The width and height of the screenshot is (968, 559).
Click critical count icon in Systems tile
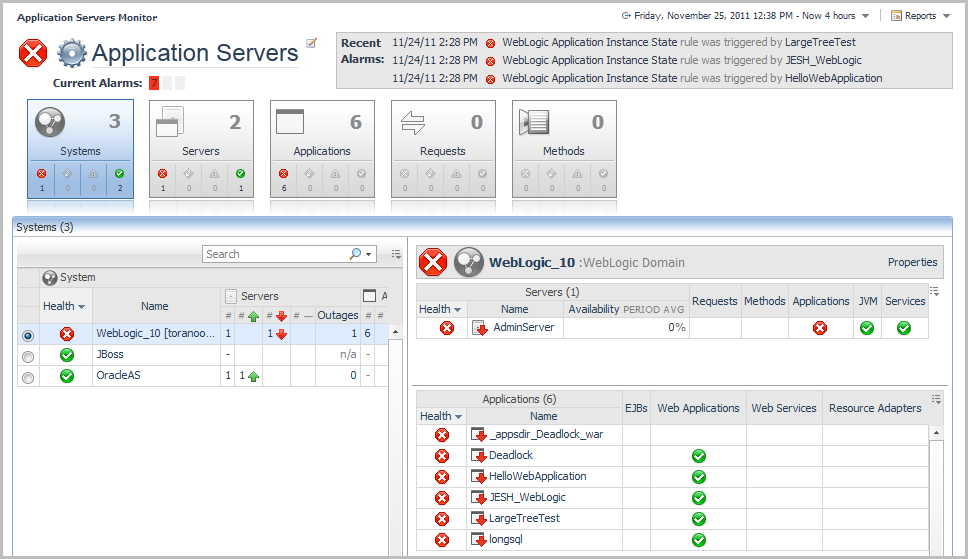click(41, 174)
